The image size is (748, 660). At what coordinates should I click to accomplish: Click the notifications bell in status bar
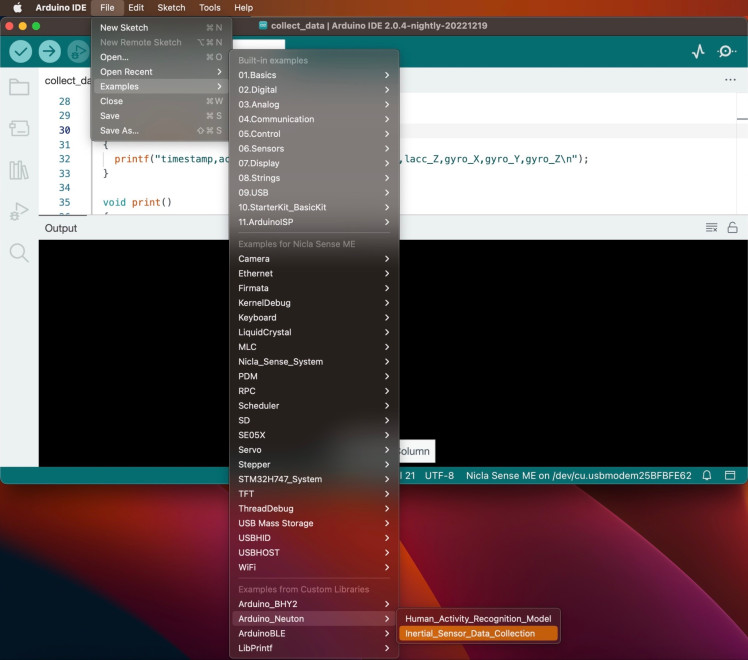[x=707, y=475]
